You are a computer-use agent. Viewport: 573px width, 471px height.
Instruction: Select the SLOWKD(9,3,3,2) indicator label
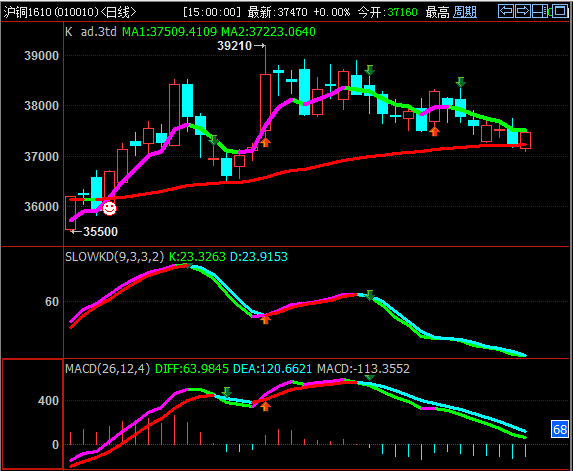tap(114, 257)
